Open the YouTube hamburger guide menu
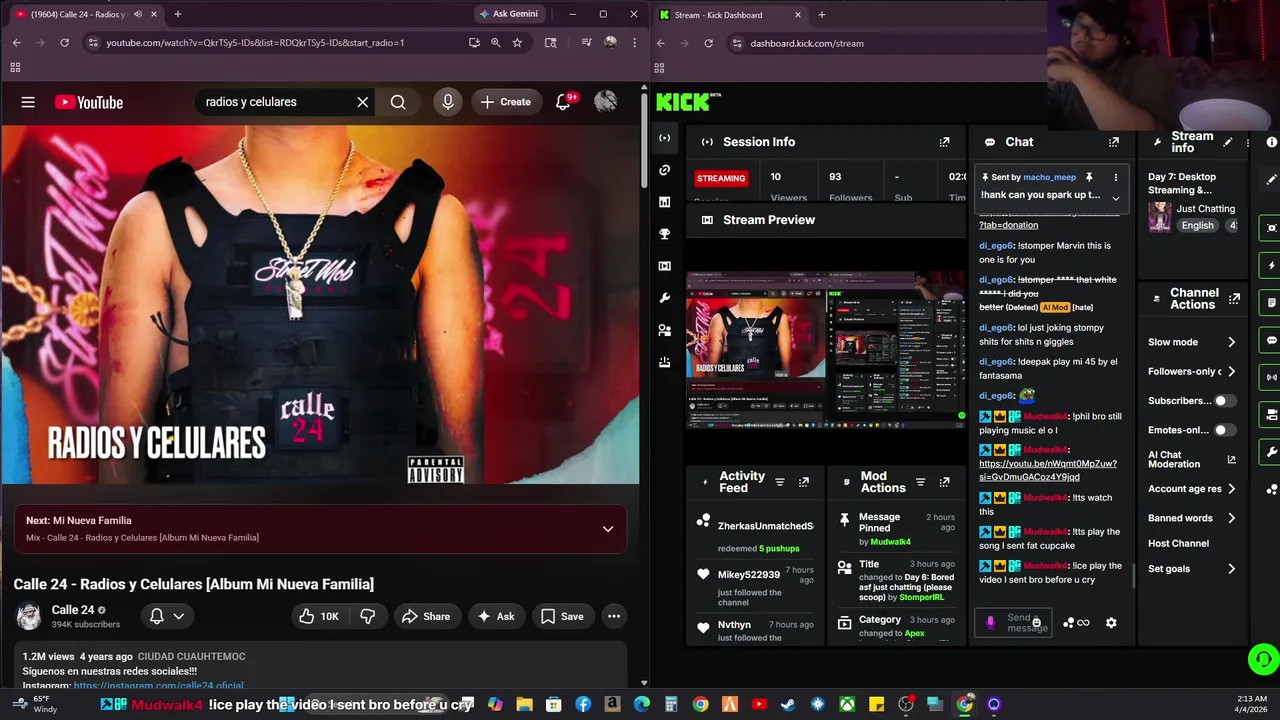This screenshot has width=1280, height=720. pos(28,102)
